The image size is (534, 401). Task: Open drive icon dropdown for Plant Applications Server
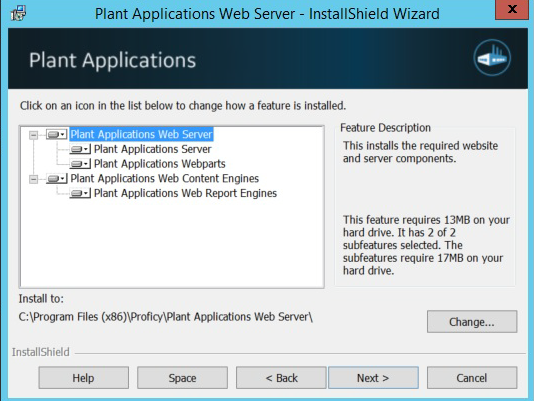pos(80,149)
